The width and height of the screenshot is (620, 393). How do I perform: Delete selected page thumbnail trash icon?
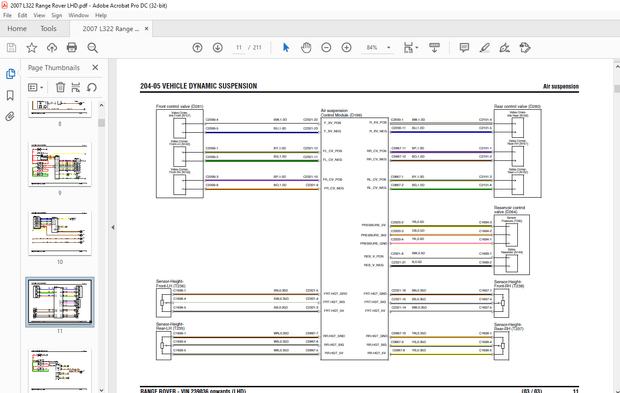(60, 87)
